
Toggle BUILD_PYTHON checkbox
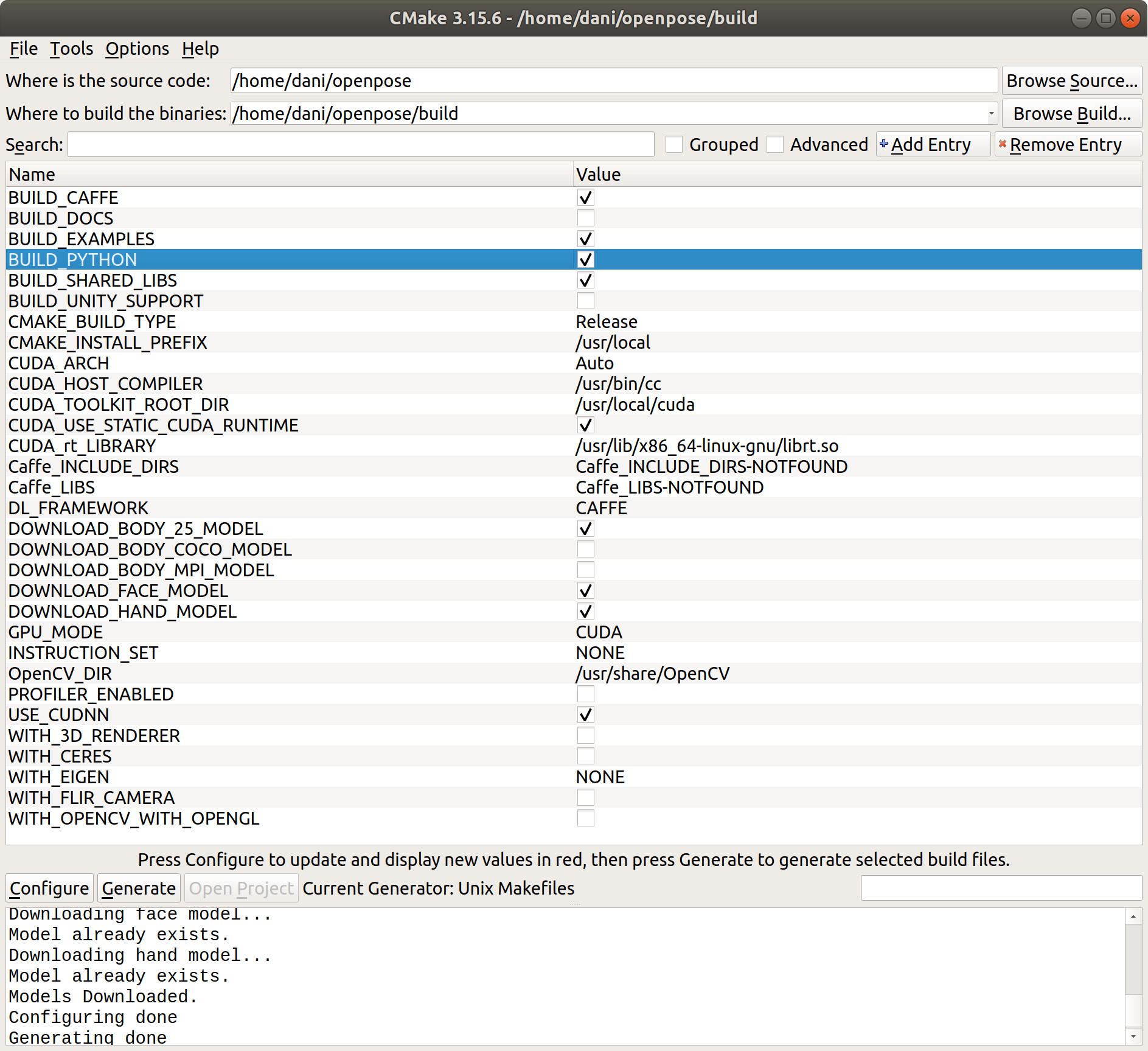pos(585,260)
